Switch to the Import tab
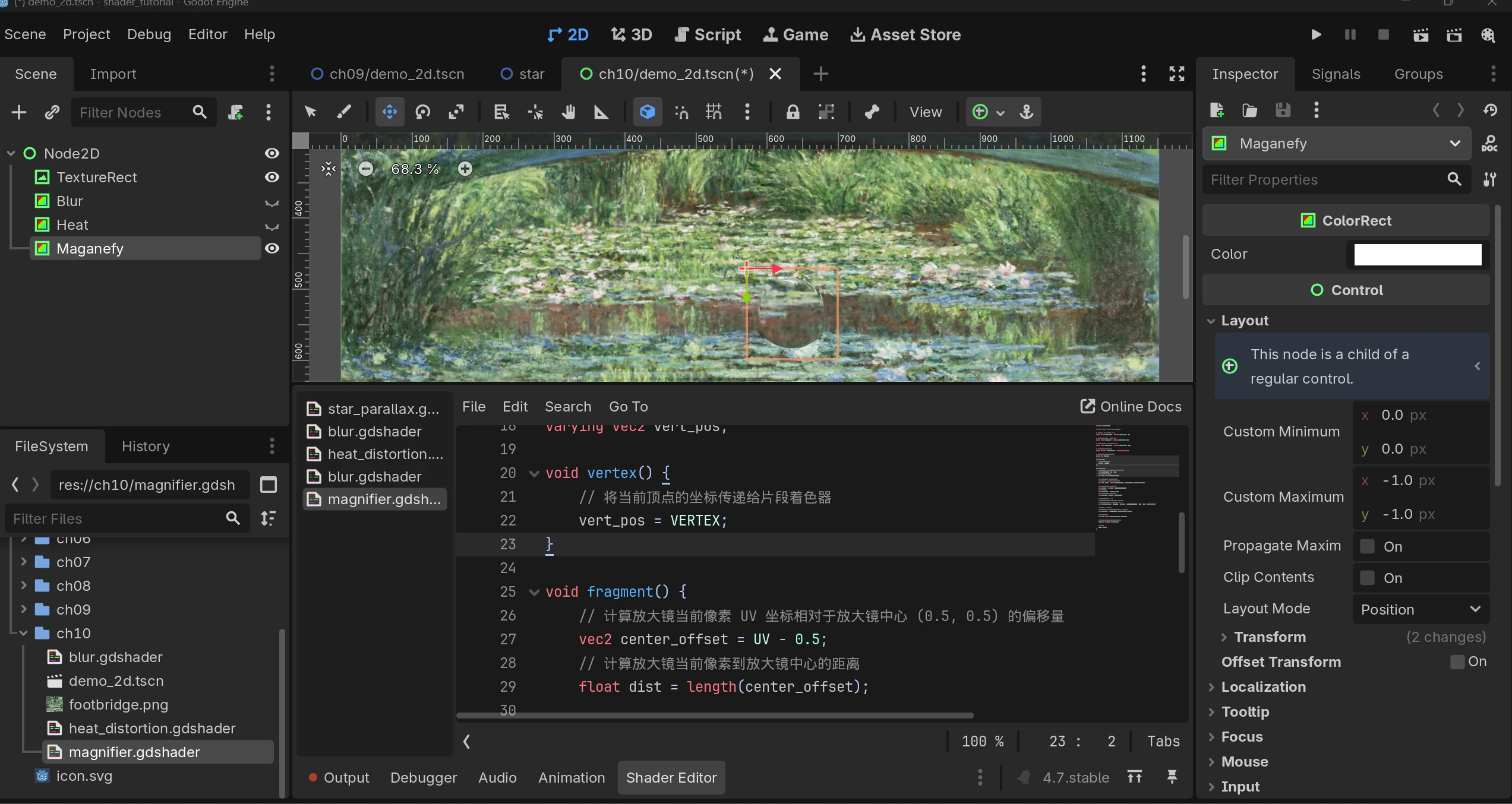 [x=113, y=74]
